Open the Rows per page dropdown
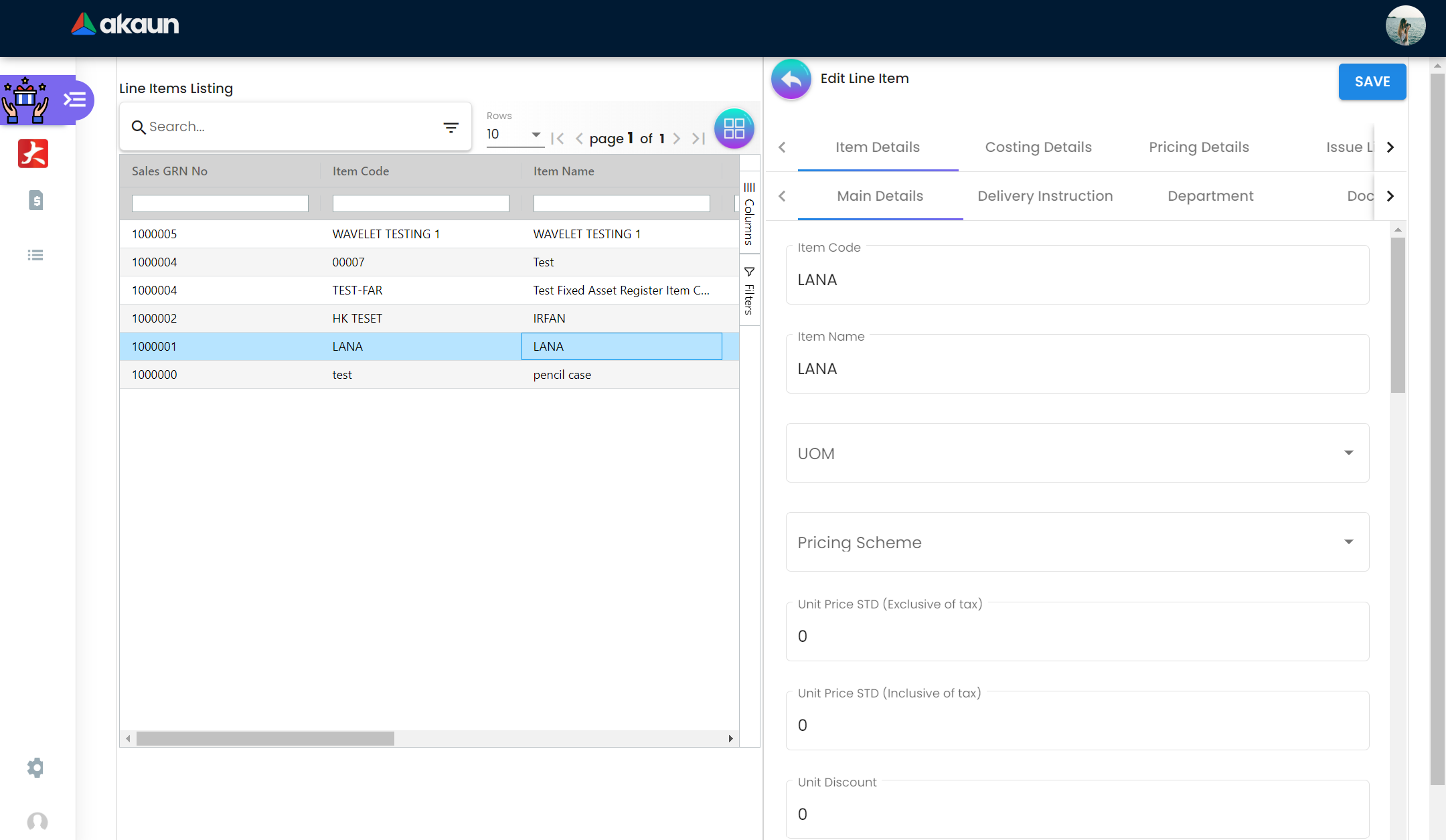 pyautogui.click(x=513, y=135)
